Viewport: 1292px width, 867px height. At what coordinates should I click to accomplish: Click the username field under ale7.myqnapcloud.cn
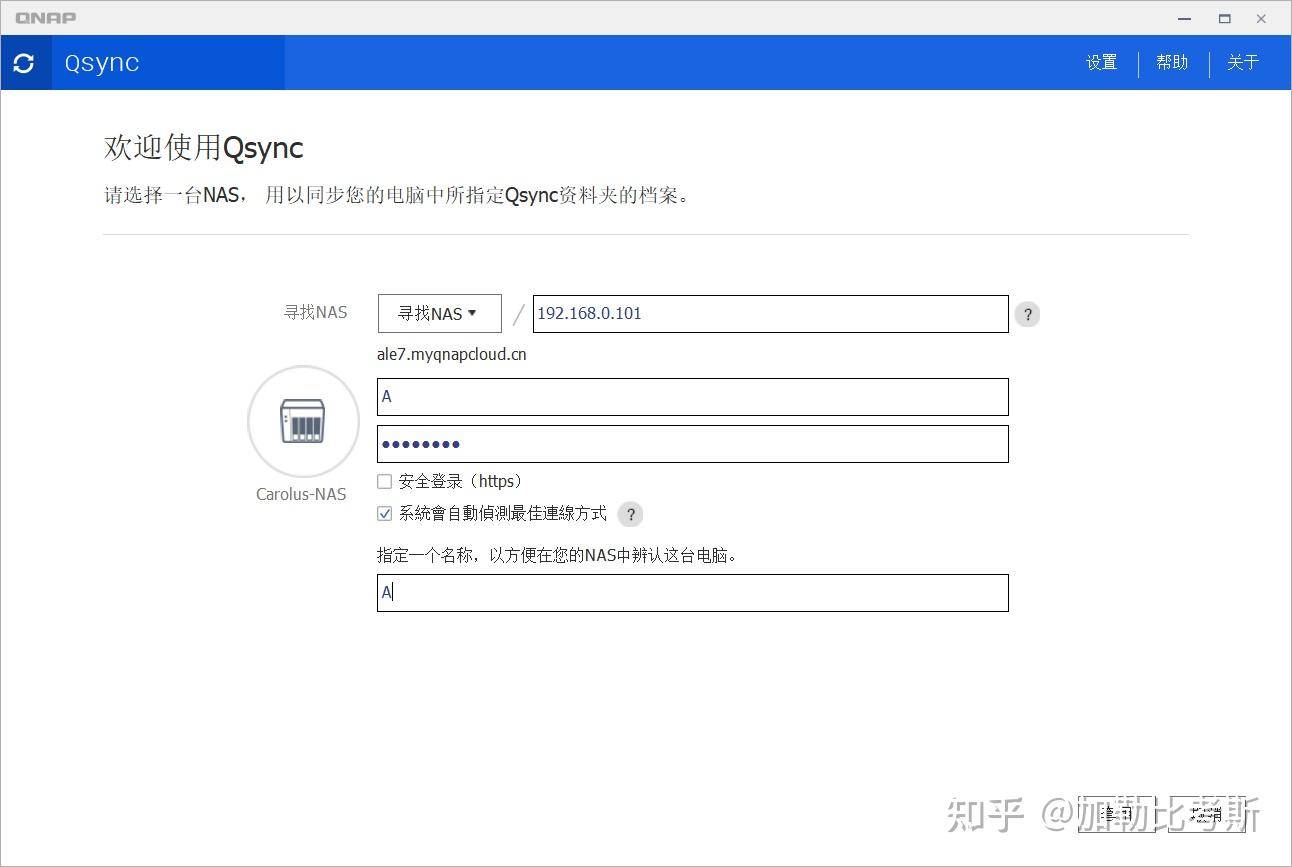pos(693,396)
